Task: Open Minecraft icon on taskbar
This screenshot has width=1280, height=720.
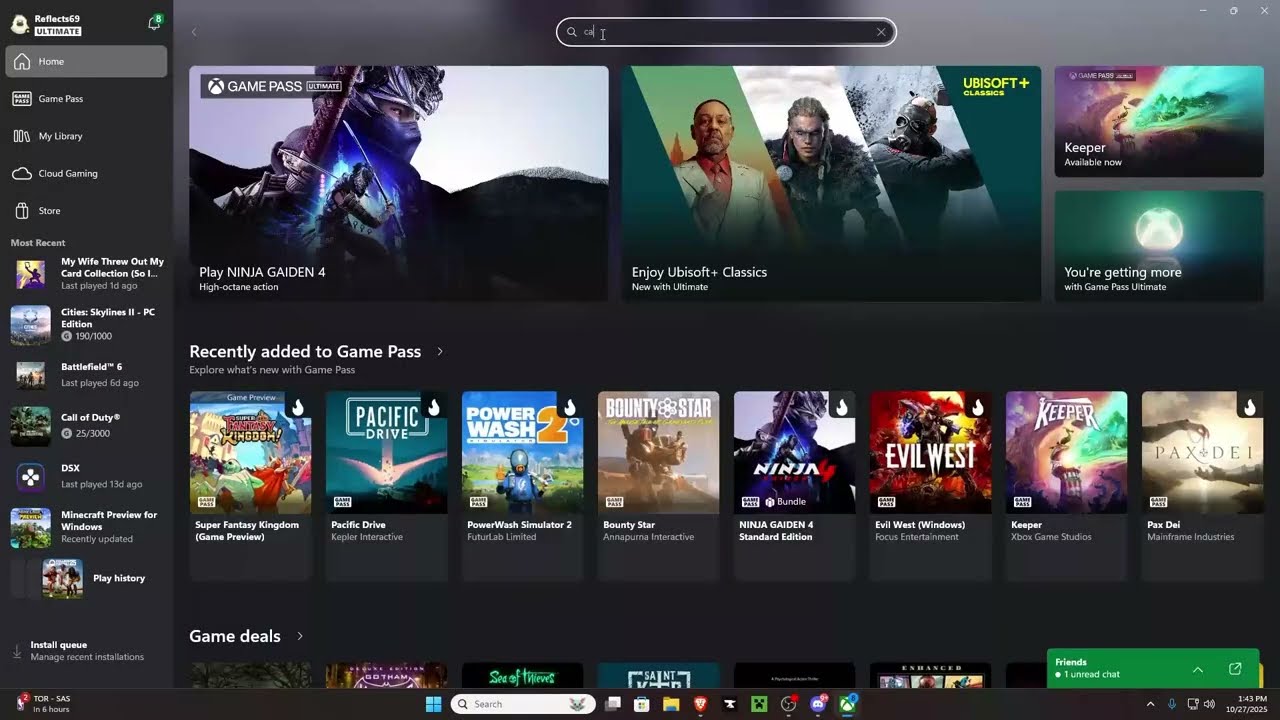Action: tap(759, 704)
